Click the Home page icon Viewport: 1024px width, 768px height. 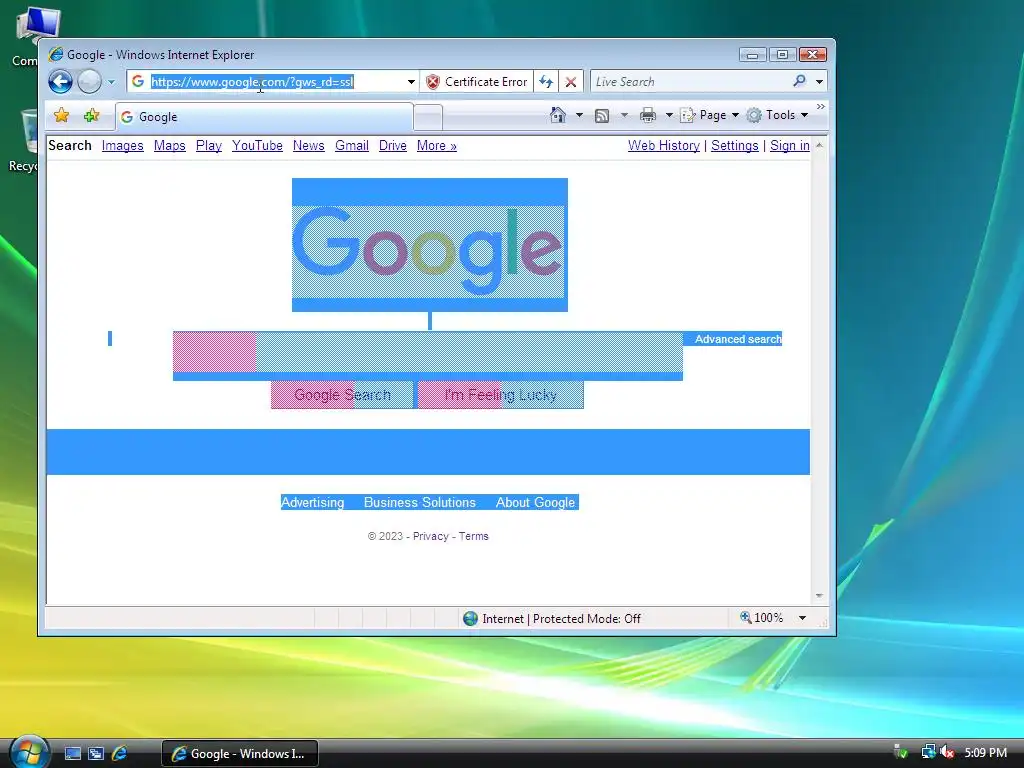558,115
